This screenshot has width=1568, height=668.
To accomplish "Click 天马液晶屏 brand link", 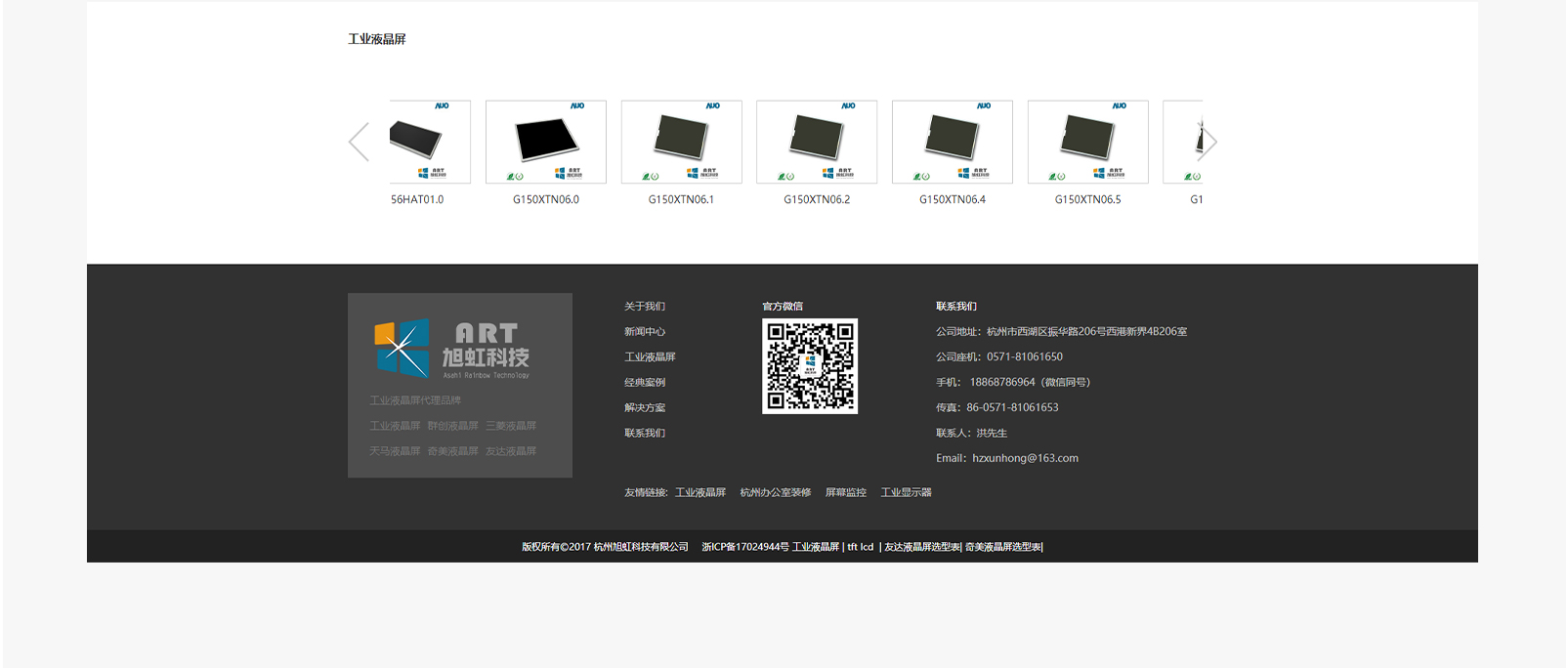I will tap(395, 451).
